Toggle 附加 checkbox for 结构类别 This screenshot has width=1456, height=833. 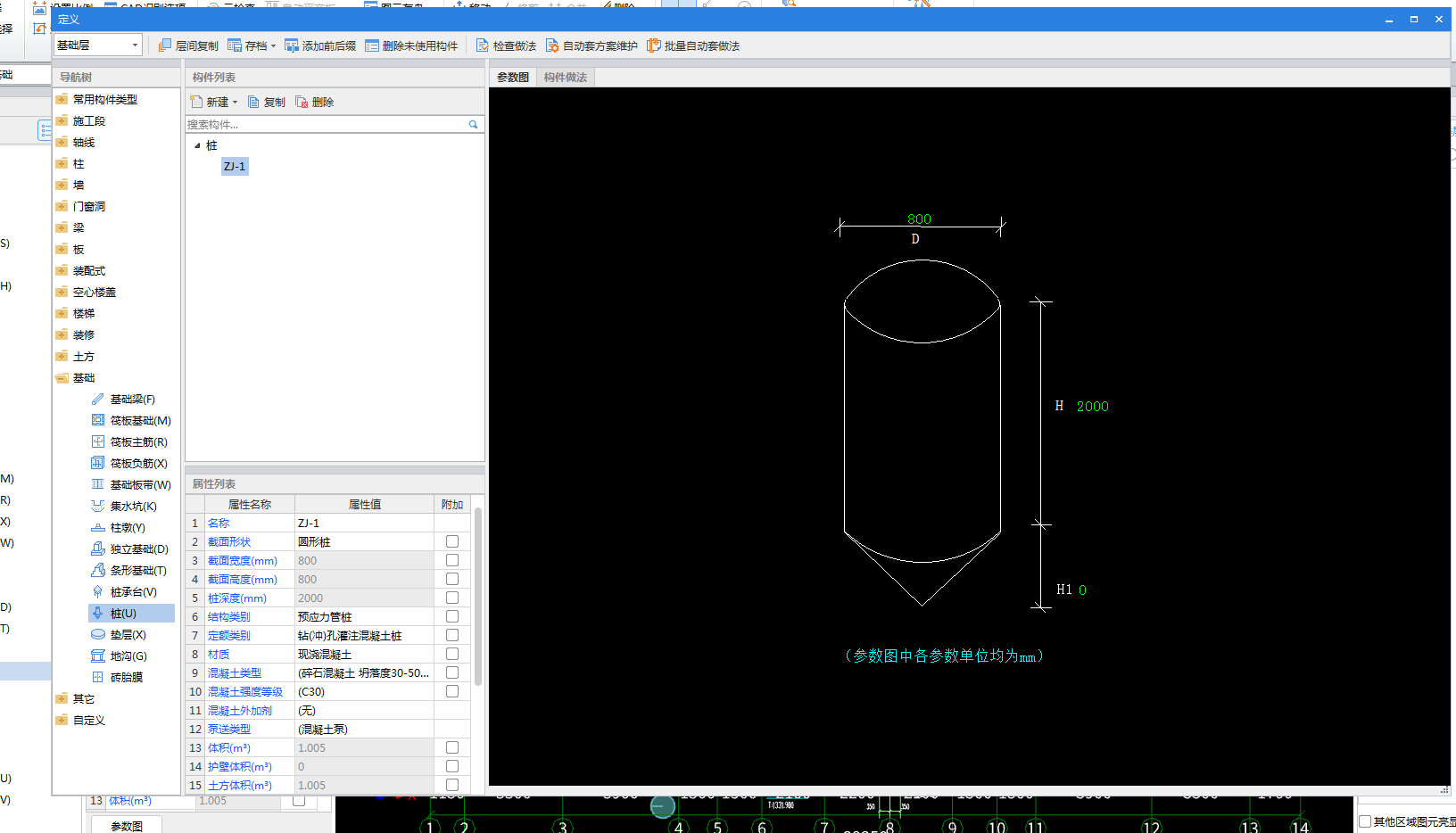pyautogui.click(x=452, y=616)
